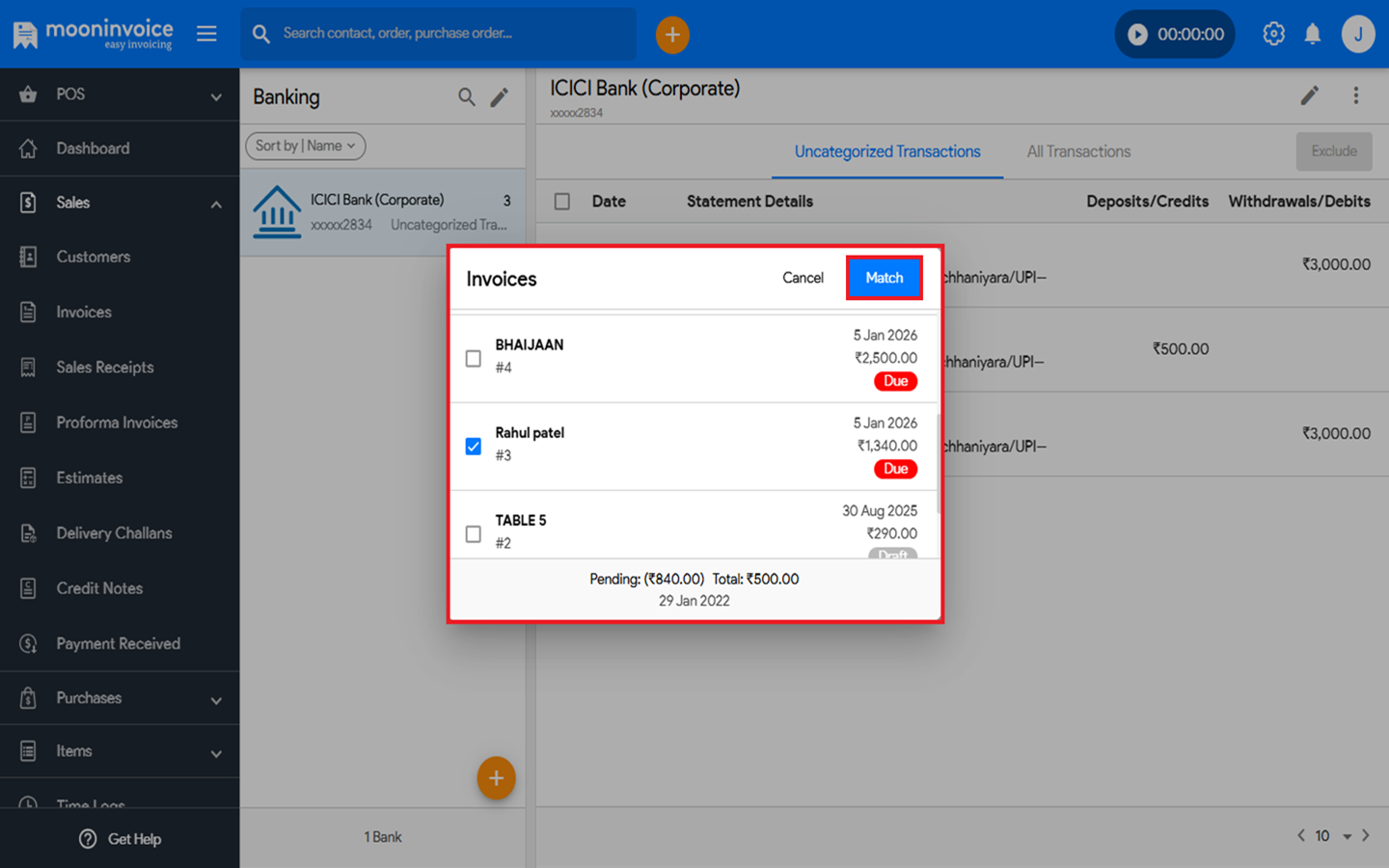Uncheck the Rahul patel invoice checkbox
The width and height of the screenshot is (1389, 868).
tap(474, 447)
